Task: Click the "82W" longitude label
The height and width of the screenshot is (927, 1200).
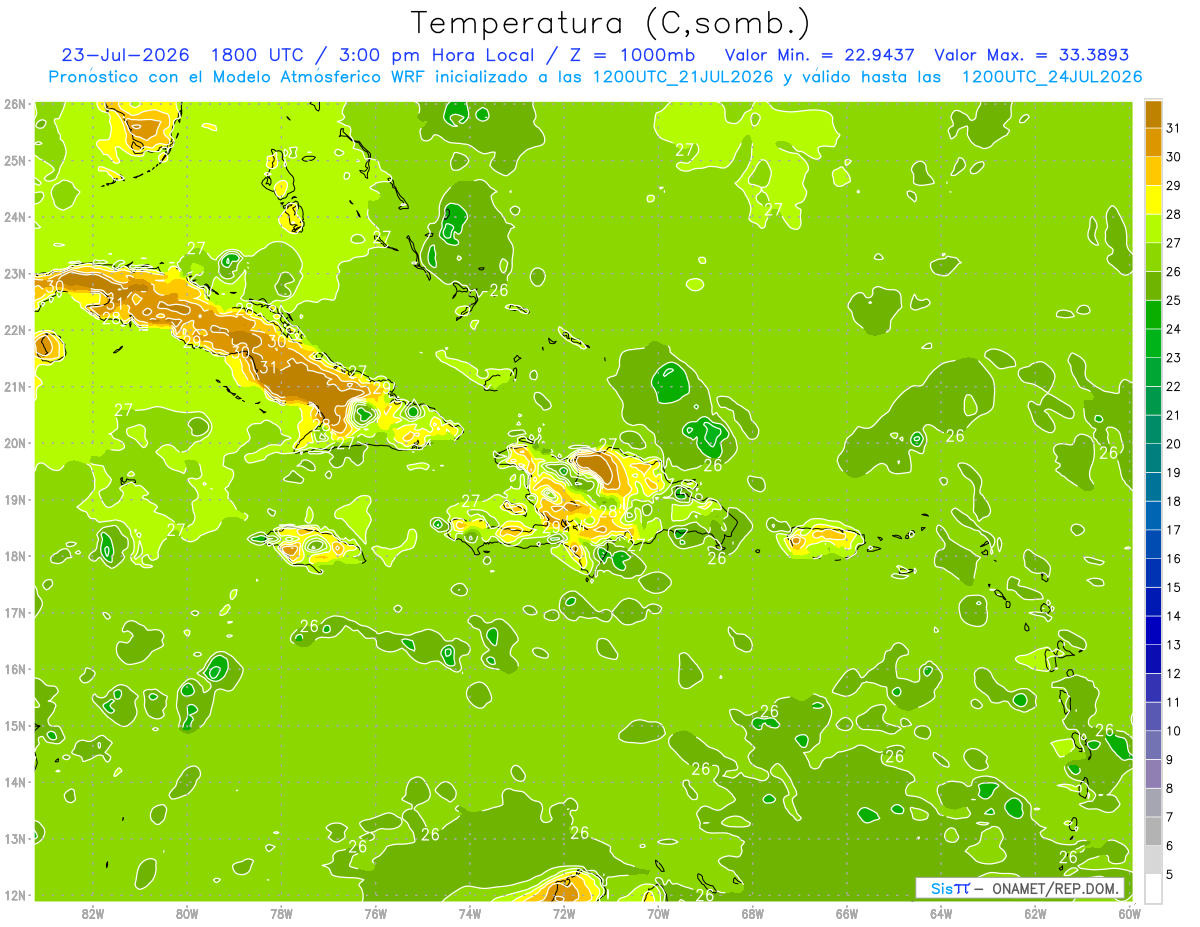Action: [93, 913]
